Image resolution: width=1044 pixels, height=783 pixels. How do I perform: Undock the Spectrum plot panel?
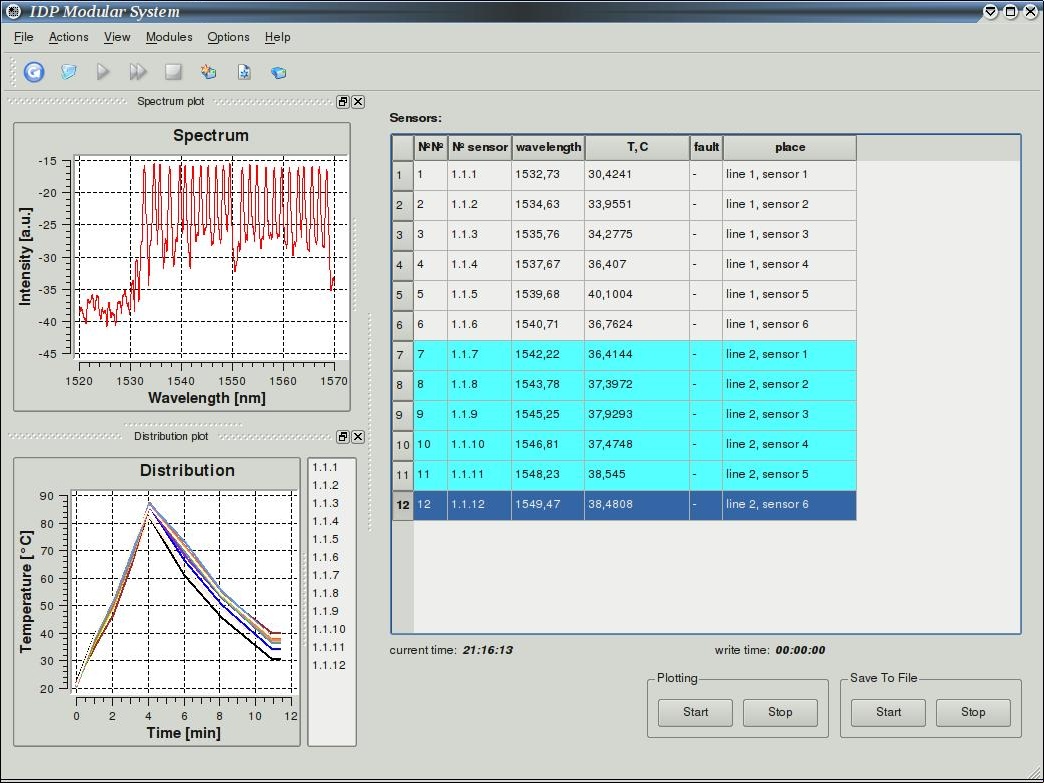click(x=342, y=102)
